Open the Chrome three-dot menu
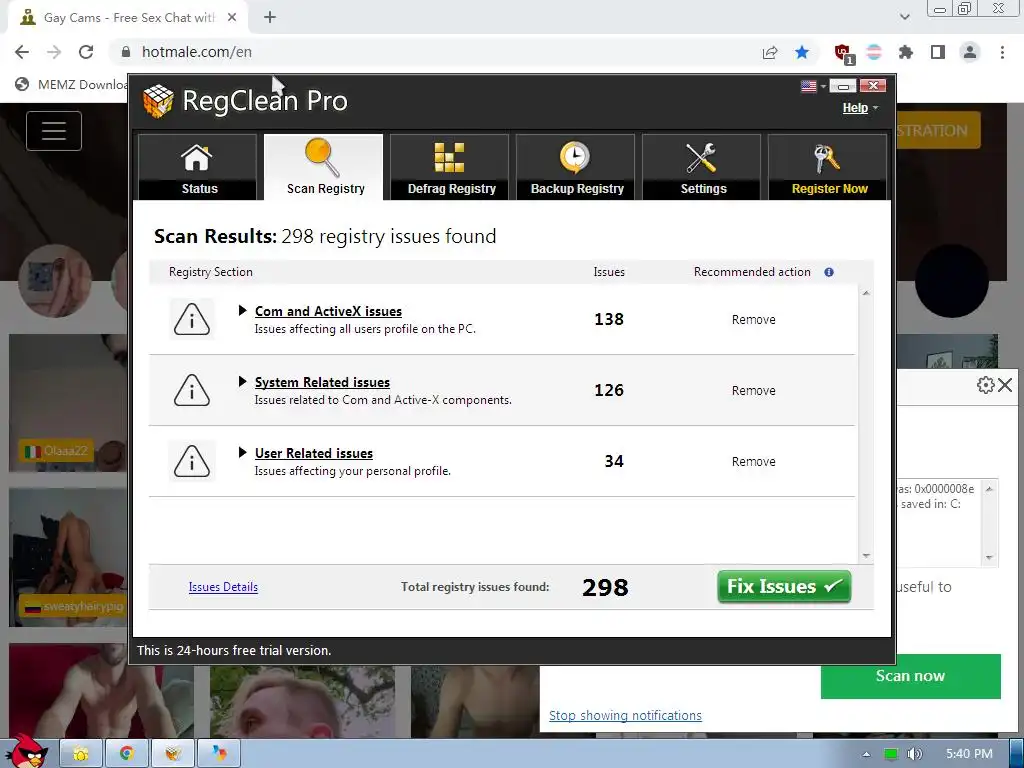1024x768 pixels. click(1002, 52)
